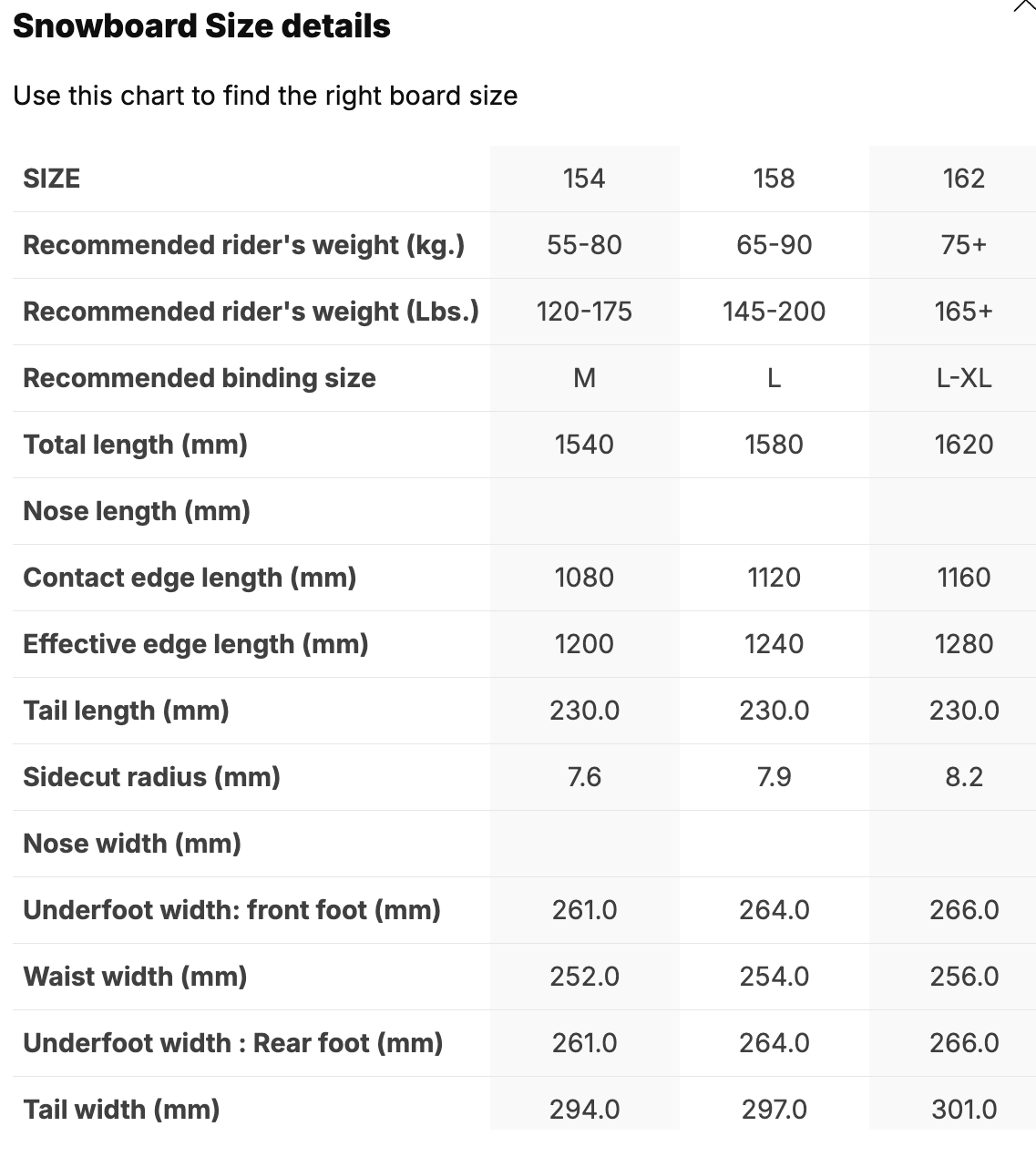This screenshot has height=1157, width=1036.
Task: Click the Nose width (mm) row label
Action: [x=132, y=844]
